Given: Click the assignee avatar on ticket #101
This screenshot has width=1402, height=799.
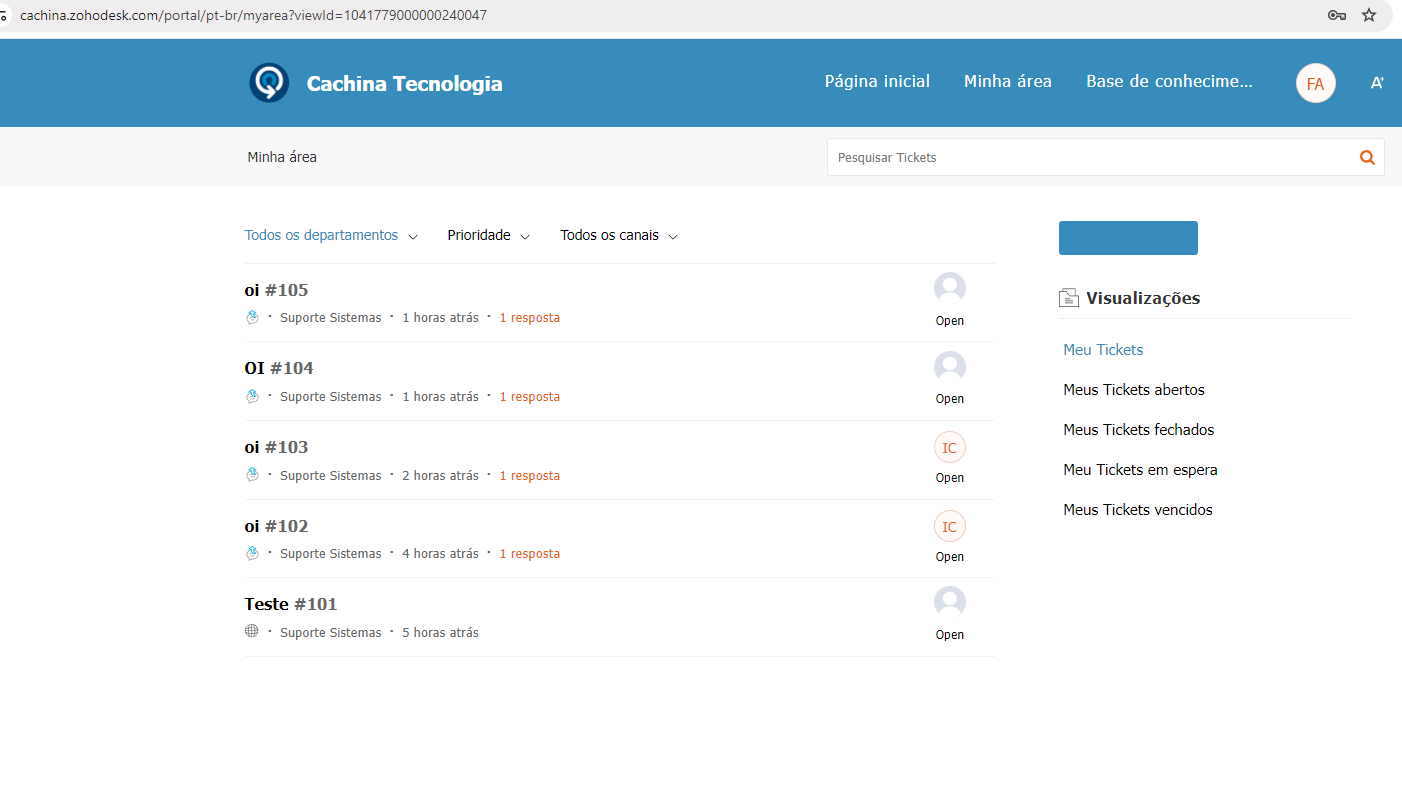Looking at the screenshot, I should coord(950,602).
